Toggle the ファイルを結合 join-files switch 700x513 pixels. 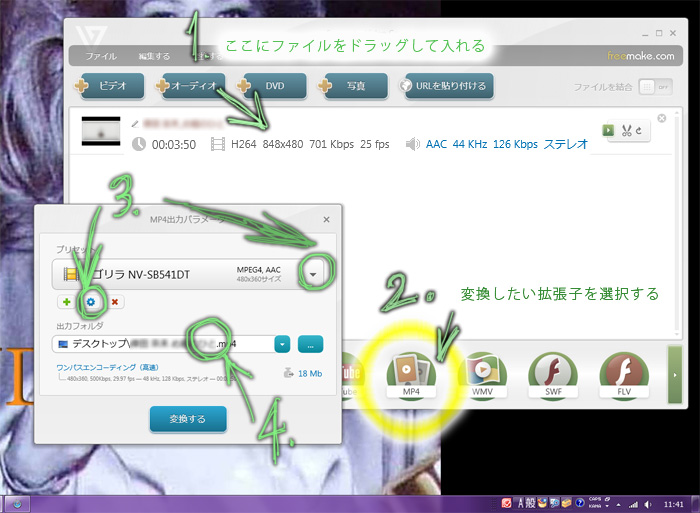click(655, 87)
